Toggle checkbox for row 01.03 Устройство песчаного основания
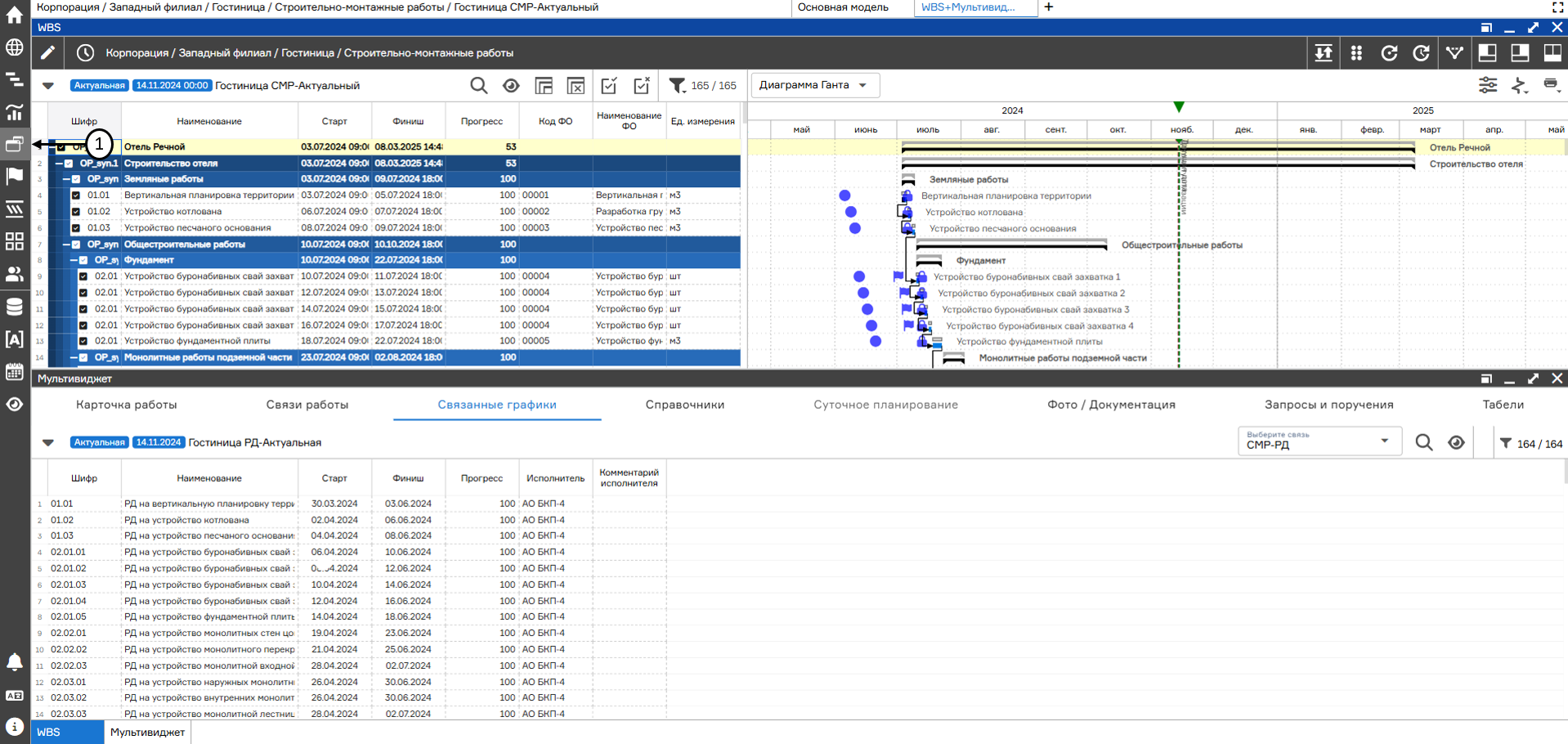1568x744 pixels. pyautogui.click(x=76, y=228)
